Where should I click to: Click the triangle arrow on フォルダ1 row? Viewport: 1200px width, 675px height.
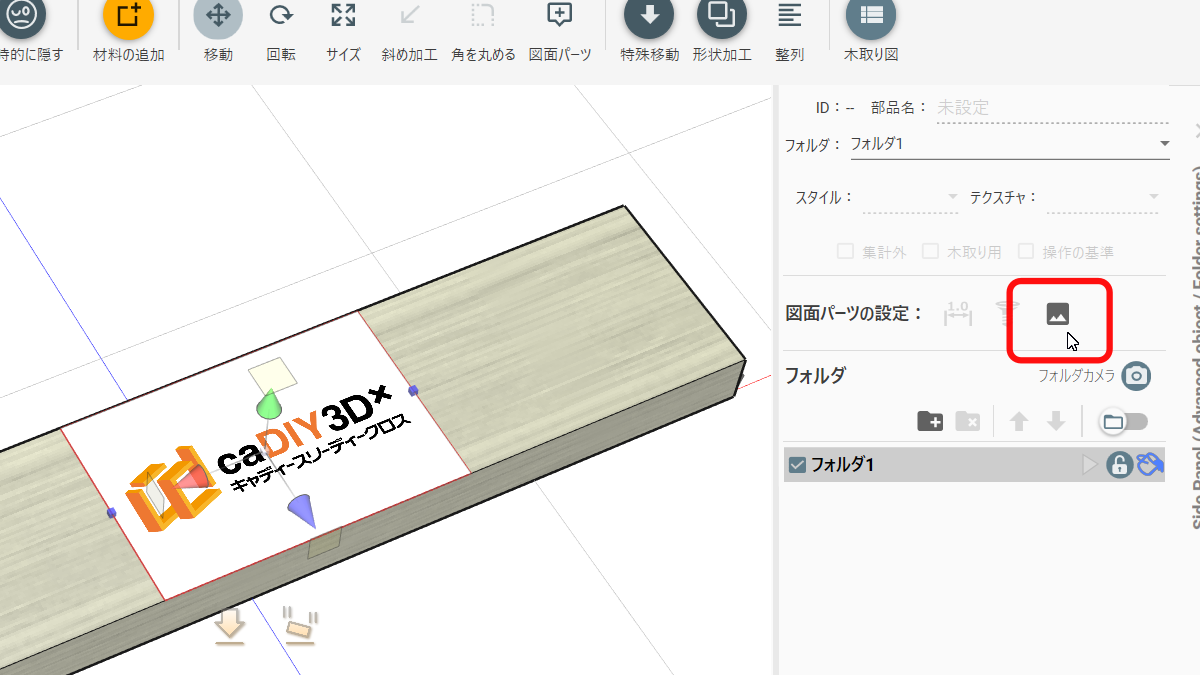[1091, 464]
